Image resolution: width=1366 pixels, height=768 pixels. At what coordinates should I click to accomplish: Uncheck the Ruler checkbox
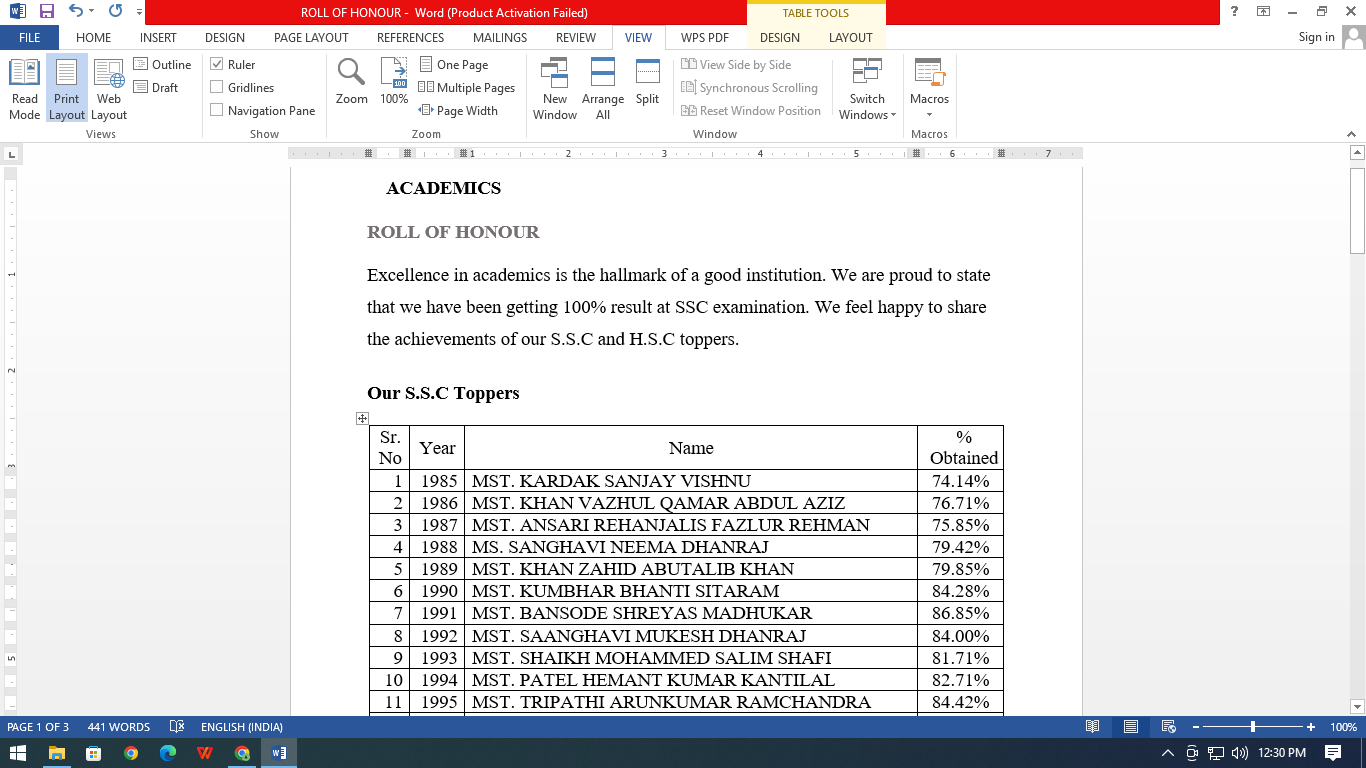(217, 64)
